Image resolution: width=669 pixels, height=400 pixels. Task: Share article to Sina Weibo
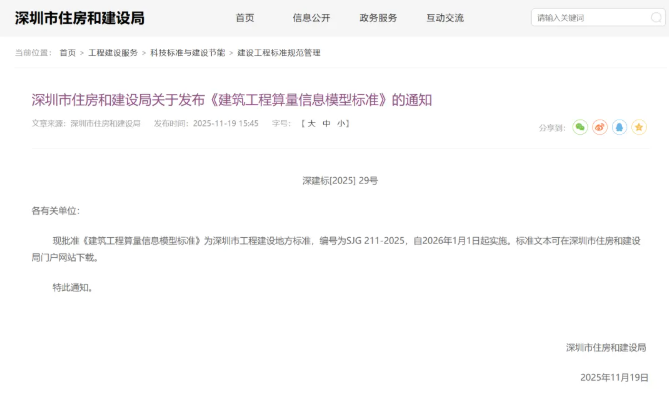pyautogui.click(x=600, y=127)
